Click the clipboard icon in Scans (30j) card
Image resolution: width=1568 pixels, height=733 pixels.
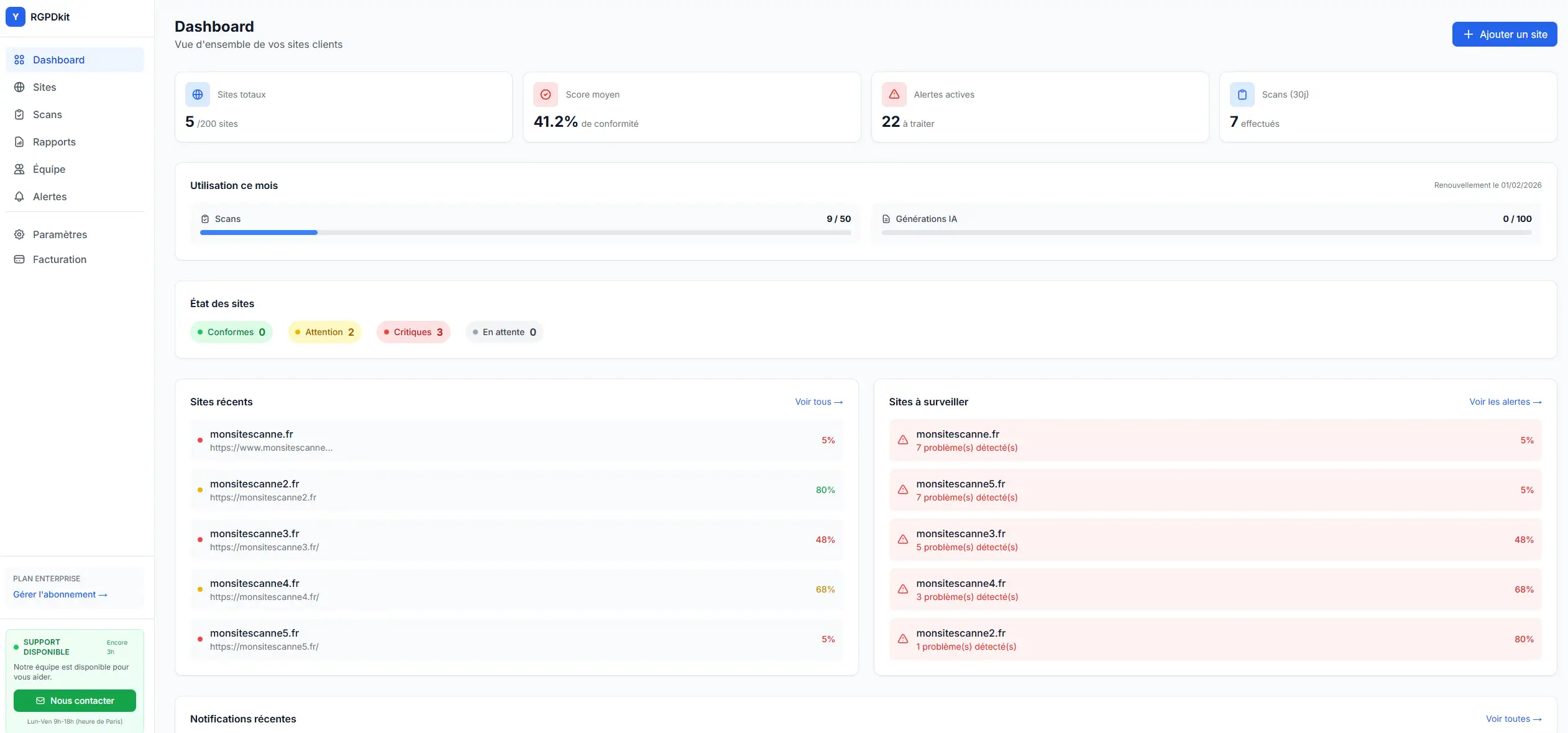[1242, 95]
